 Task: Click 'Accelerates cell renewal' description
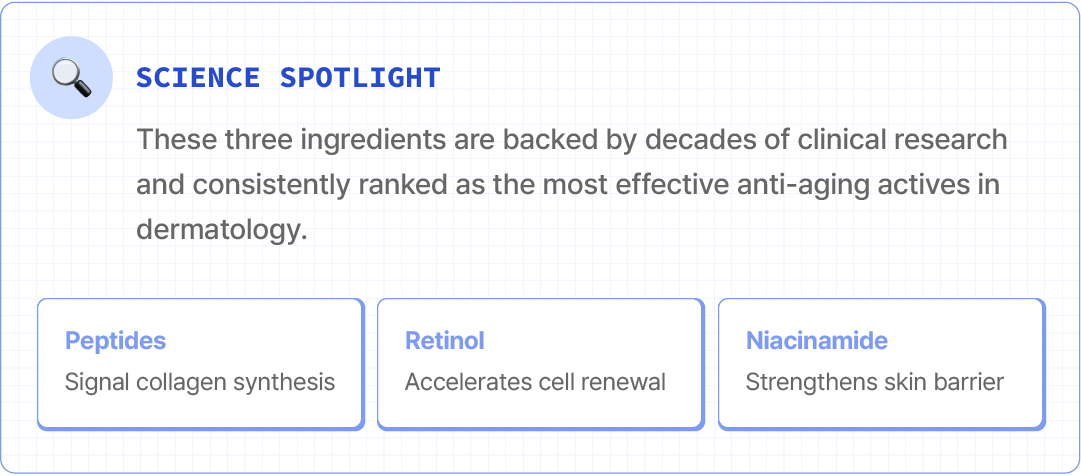(535, 382)
